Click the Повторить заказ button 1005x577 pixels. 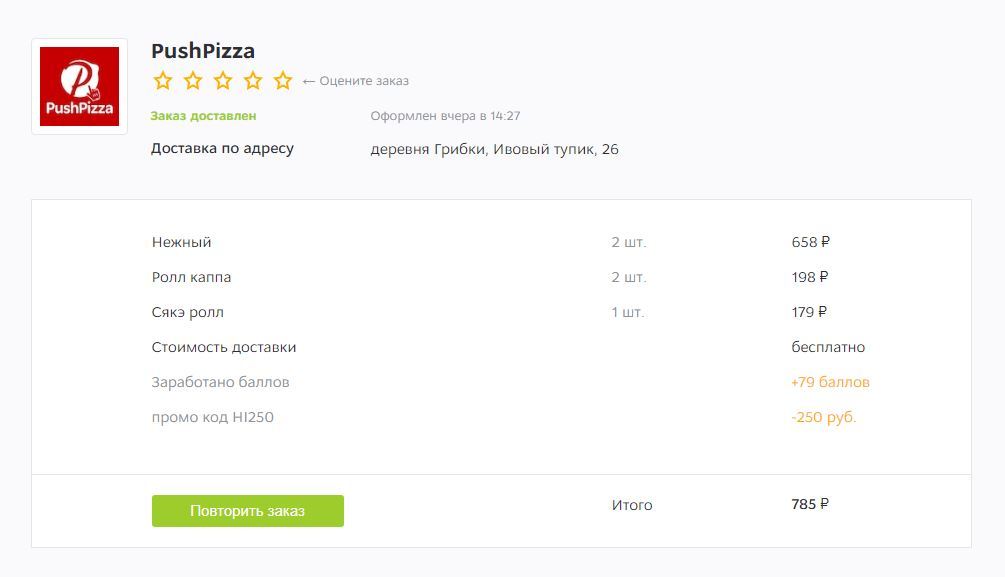pos(247,511)
